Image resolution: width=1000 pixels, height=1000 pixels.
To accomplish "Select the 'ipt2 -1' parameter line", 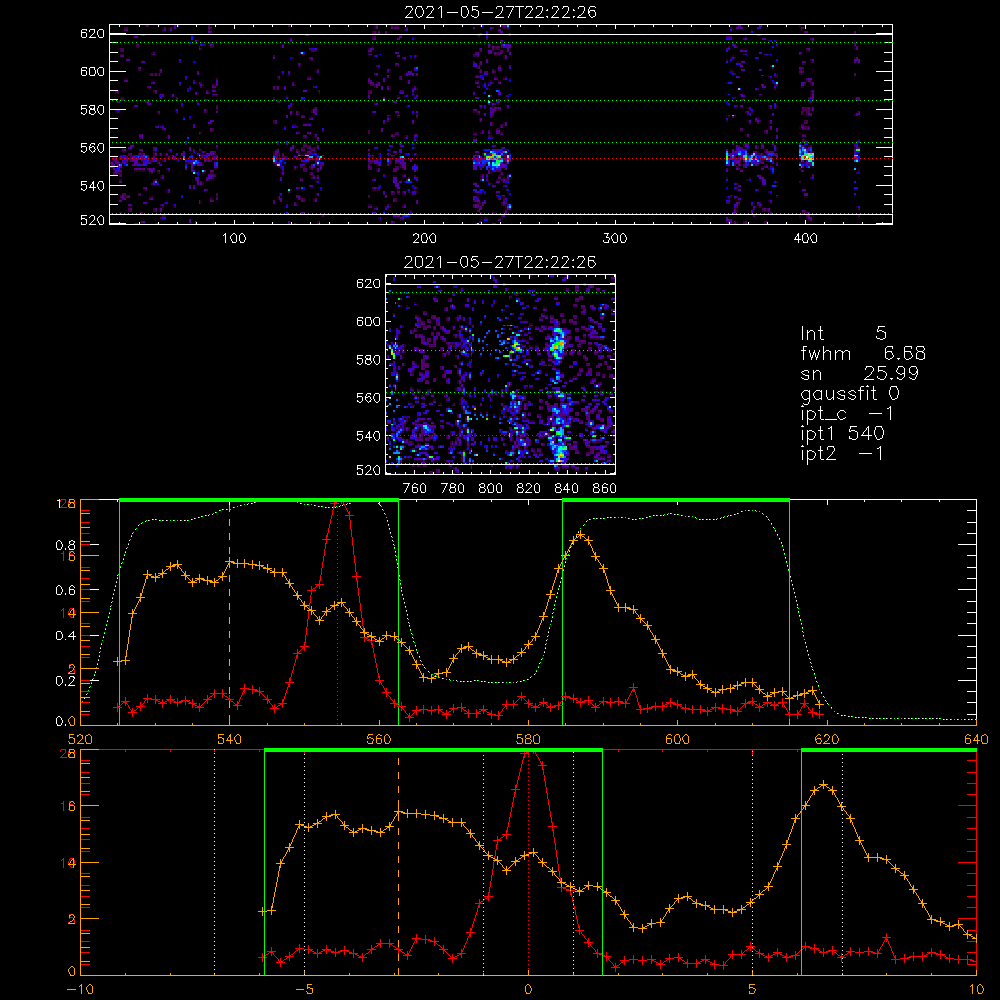I will tap(842, 453).
